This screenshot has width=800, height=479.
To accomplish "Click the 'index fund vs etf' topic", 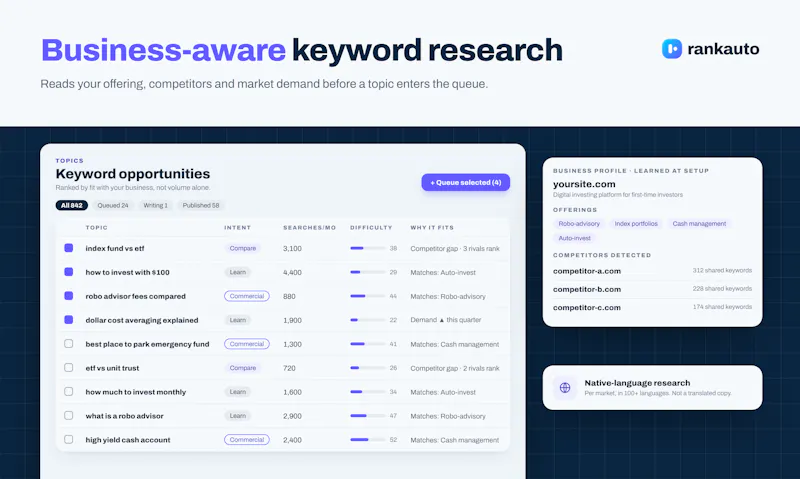I will click(x=115, y=248).
